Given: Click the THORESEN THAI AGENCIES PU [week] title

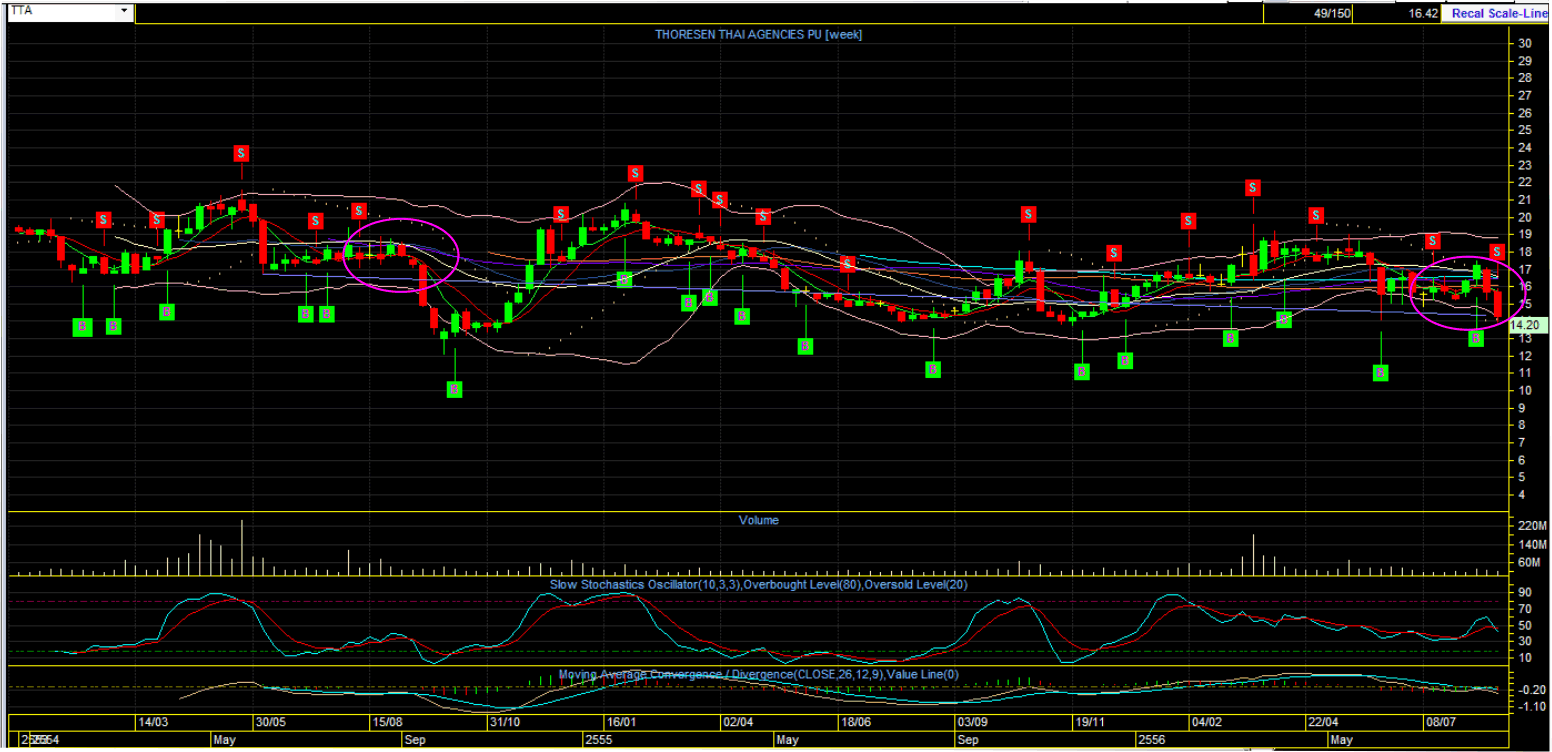Looking at the screenshot, I should [758, 34].
